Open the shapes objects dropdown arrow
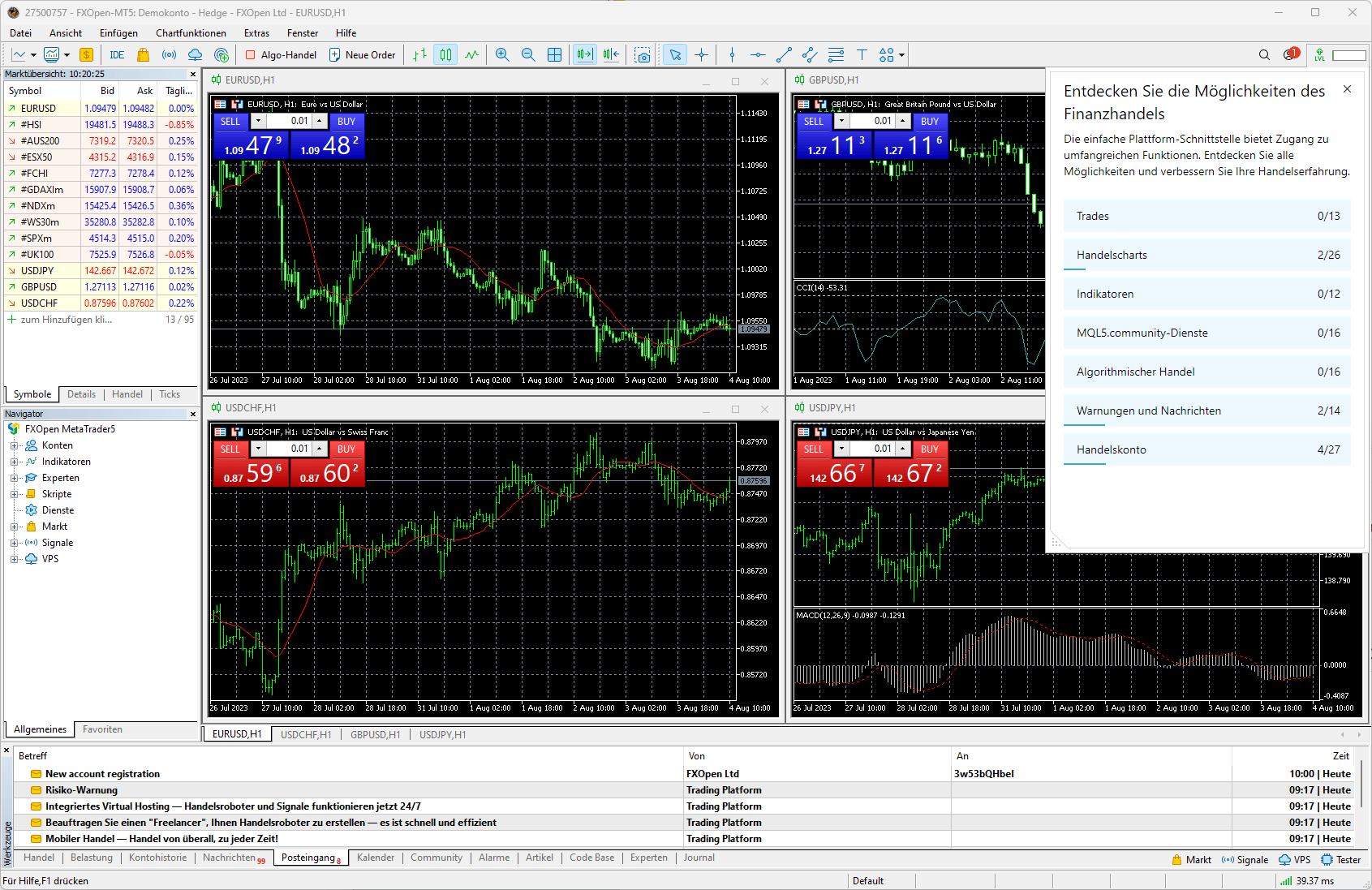Image resolution: width=1372 pixels, height=890 pixels. 901,55
